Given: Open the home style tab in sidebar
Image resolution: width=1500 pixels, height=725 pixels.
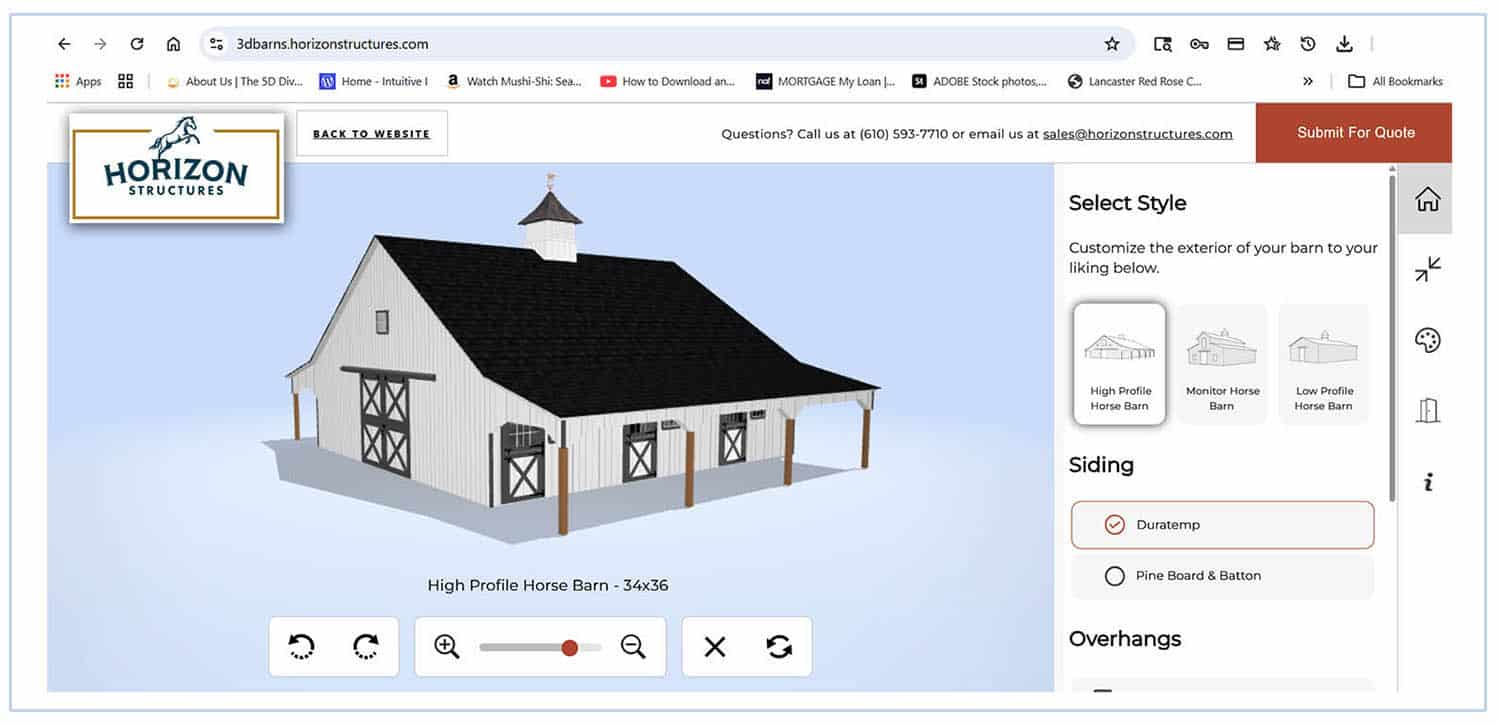Looking at the screenshot, I should [x=1427, y=199].
